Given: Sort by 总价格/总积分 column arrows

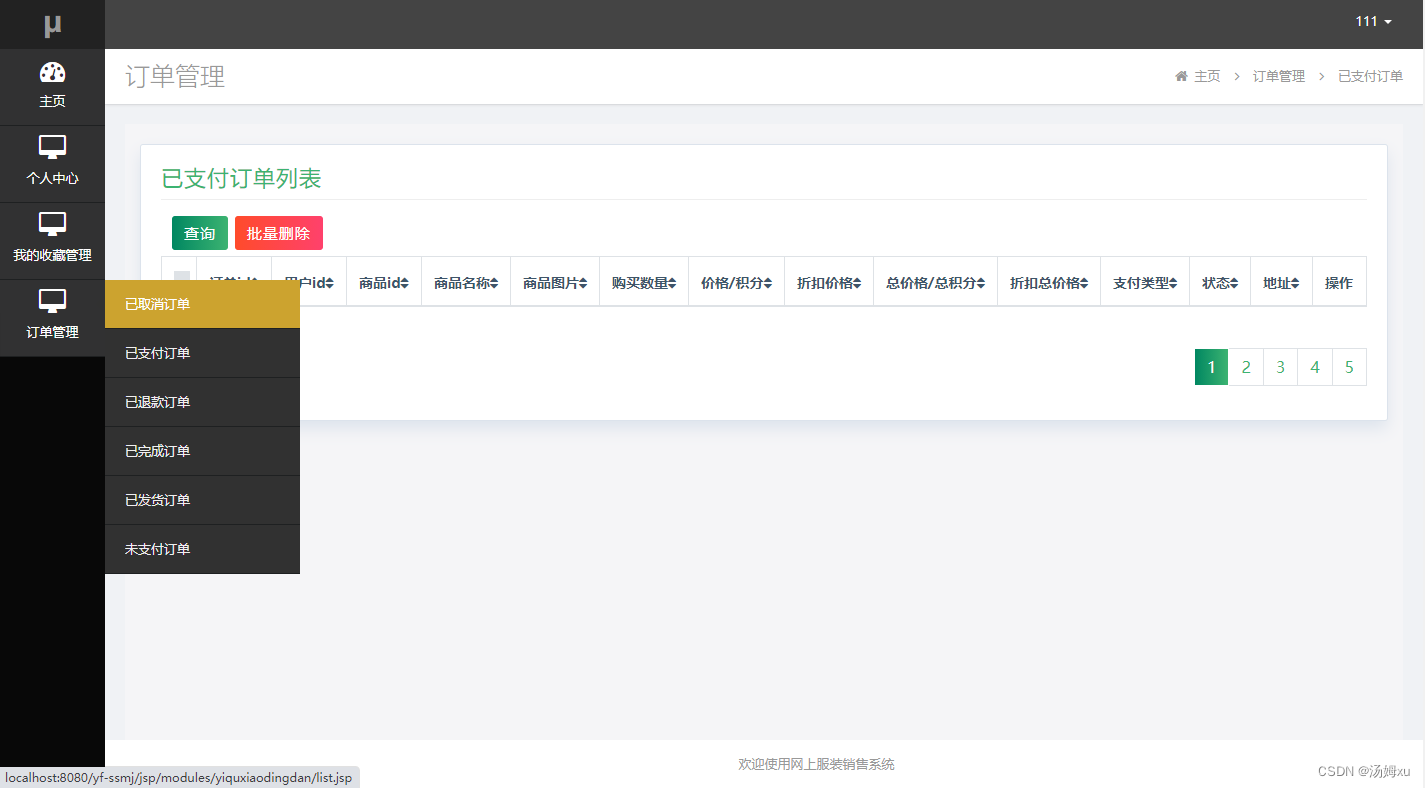Looking at the screenshot, I should (981, 284).
